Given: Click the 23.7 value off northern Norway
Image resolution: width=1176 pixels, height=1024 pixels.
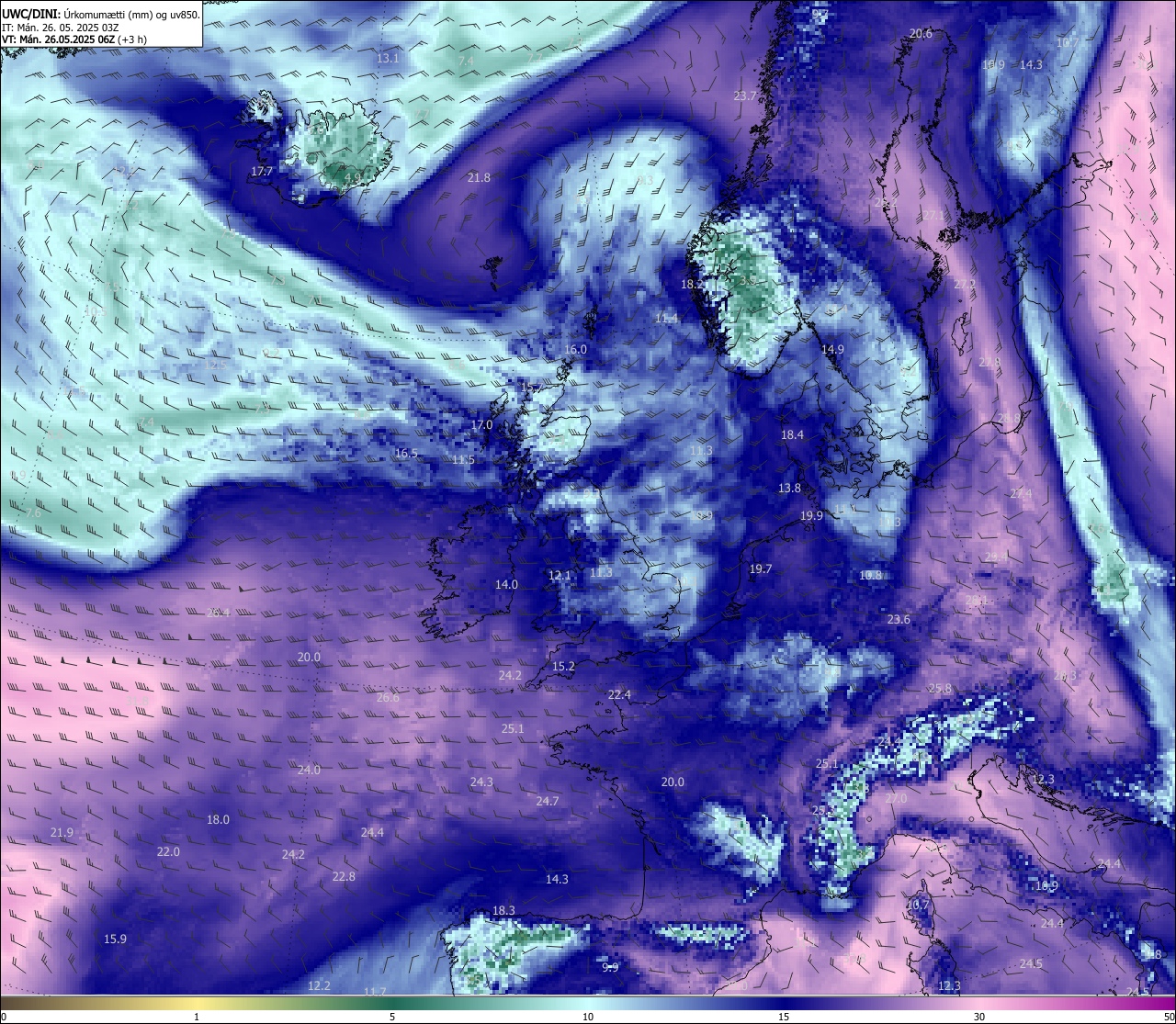Looking at the screenshot, I should (x=744, y=96).
